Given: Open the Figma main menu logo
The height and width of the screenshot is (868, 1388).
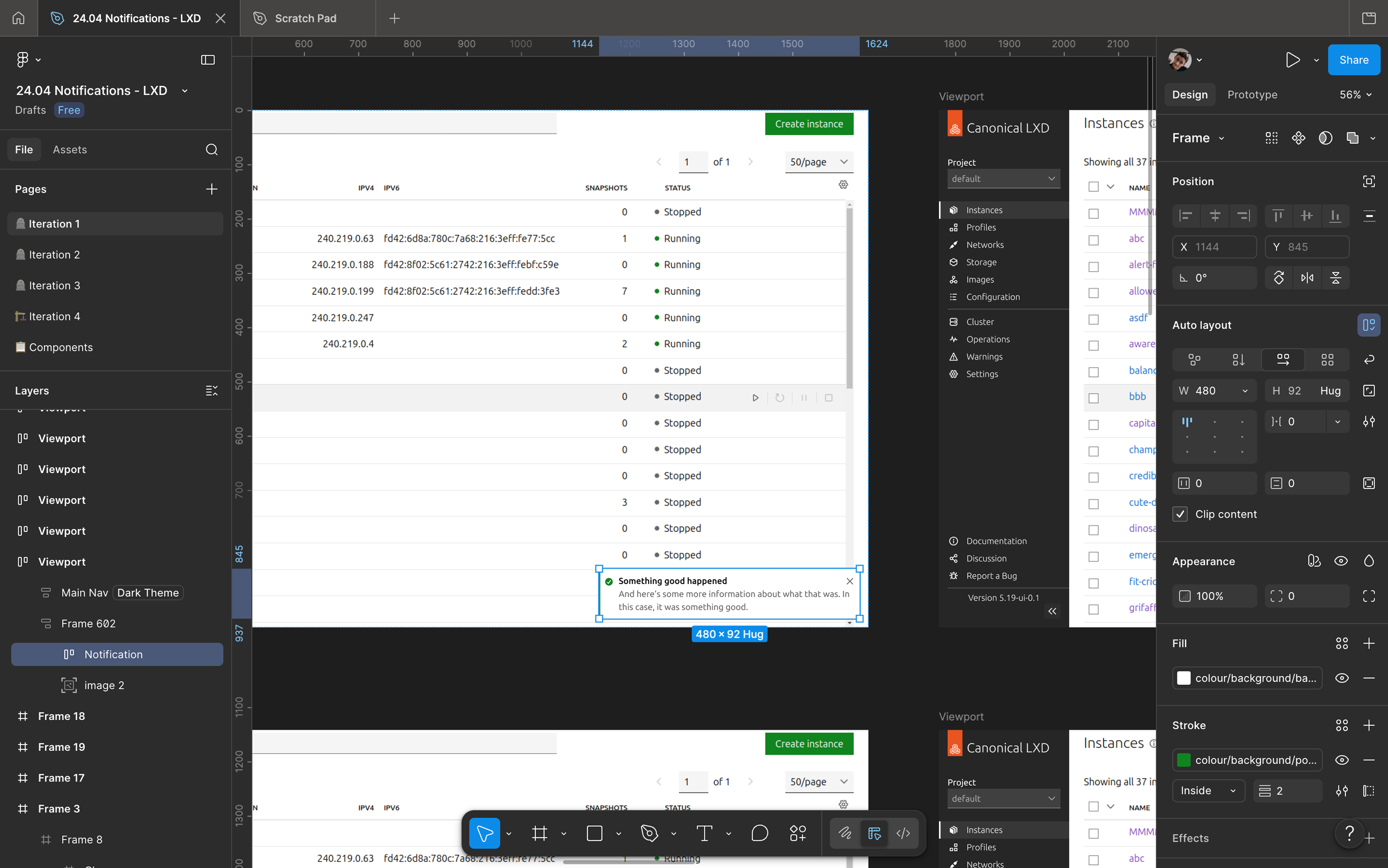Looking at the screenshot, I should tap(22, 59).
